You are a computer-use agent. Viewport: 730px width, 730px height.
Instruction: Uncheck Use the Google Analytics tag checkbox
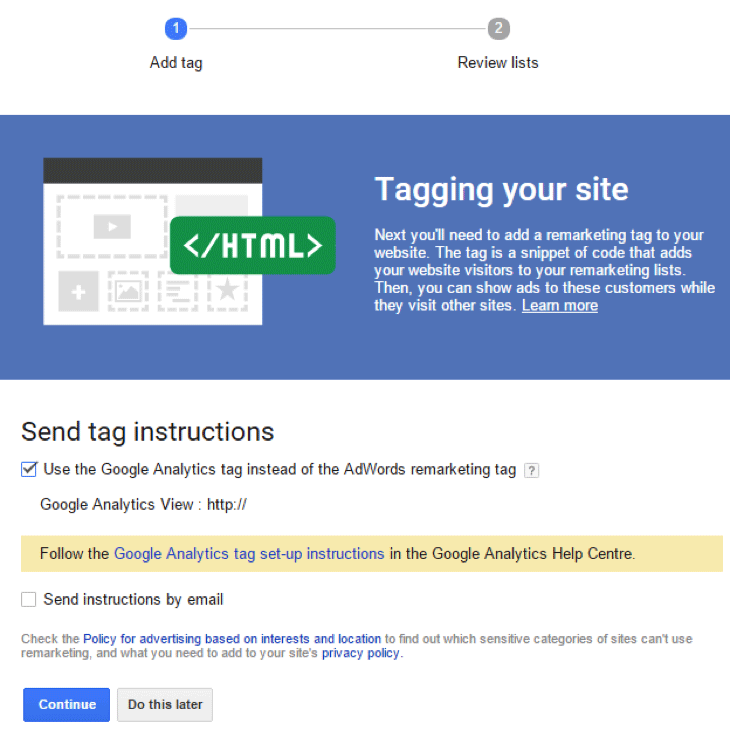coord(28,469)
